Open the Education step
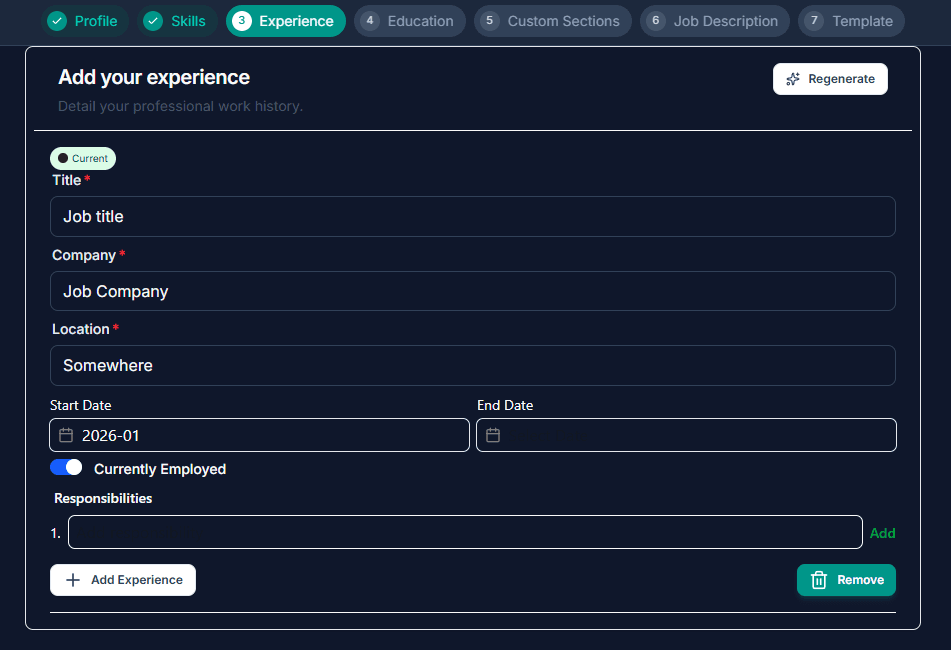This screenshot has height=650, width=951. (x=410, y=21)
